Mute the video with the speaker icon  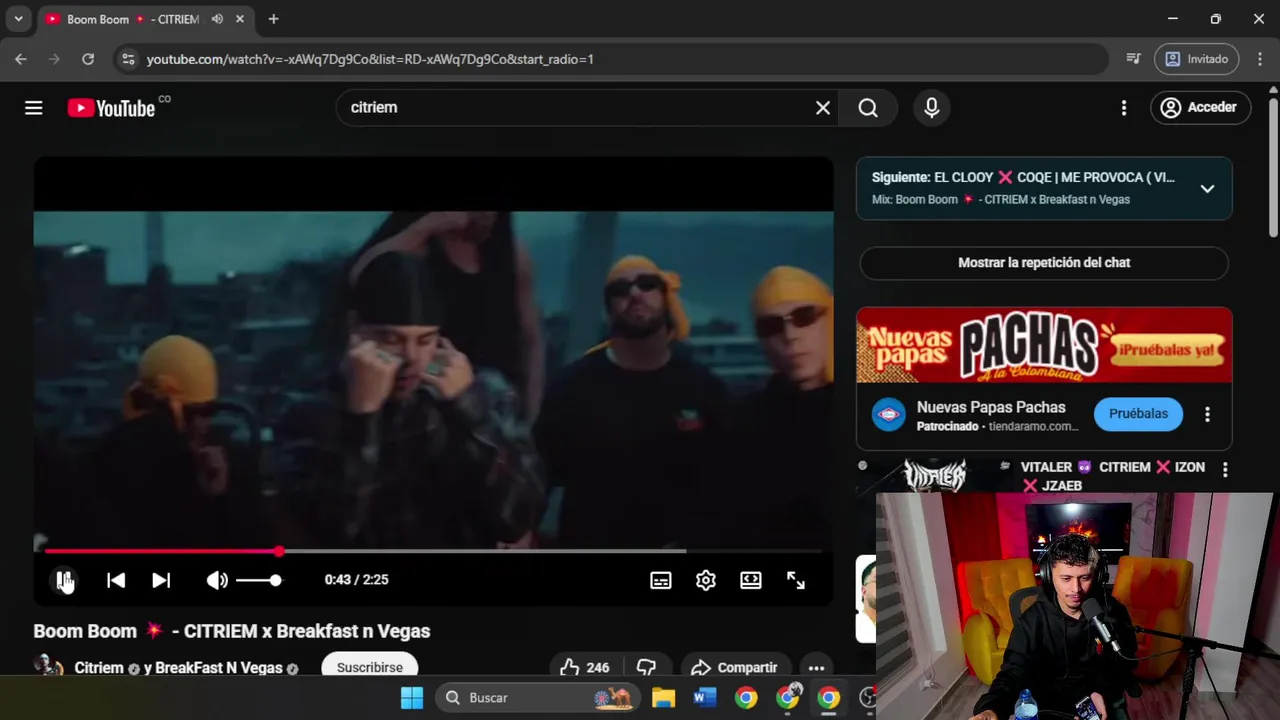217,580
